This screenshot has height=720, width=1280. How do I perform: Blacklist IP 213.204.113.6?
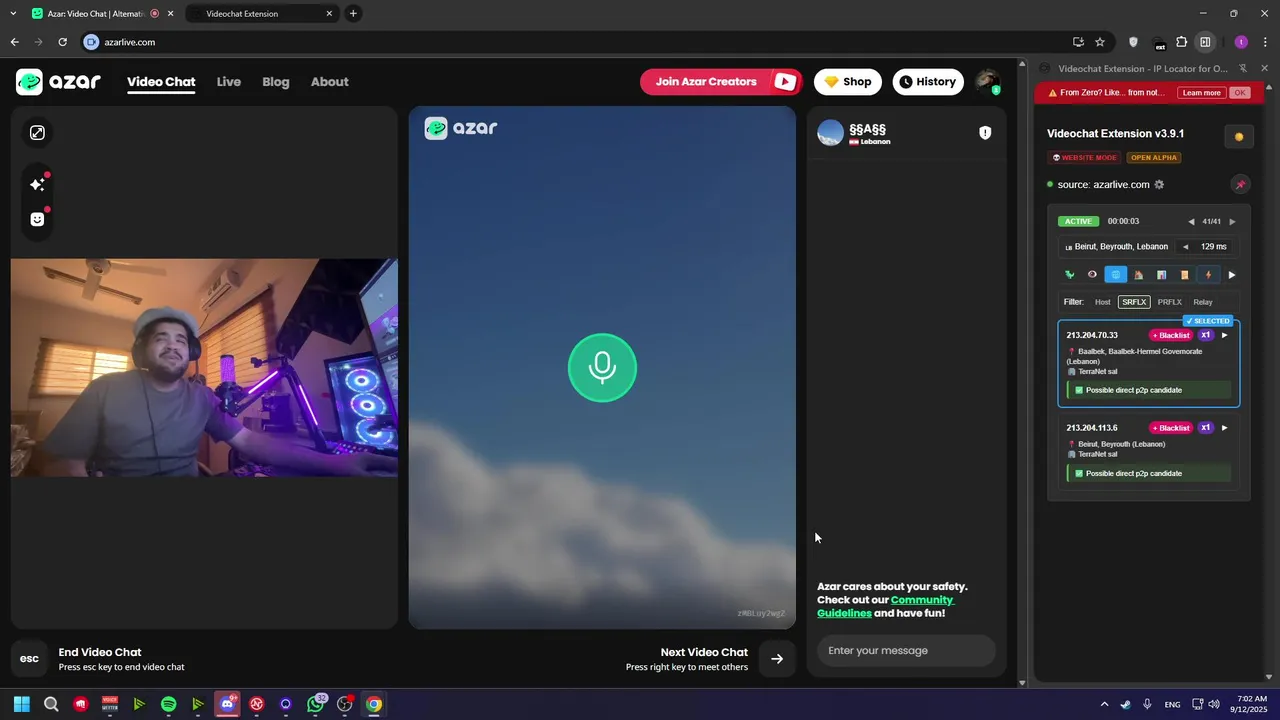click(1170, 428)
